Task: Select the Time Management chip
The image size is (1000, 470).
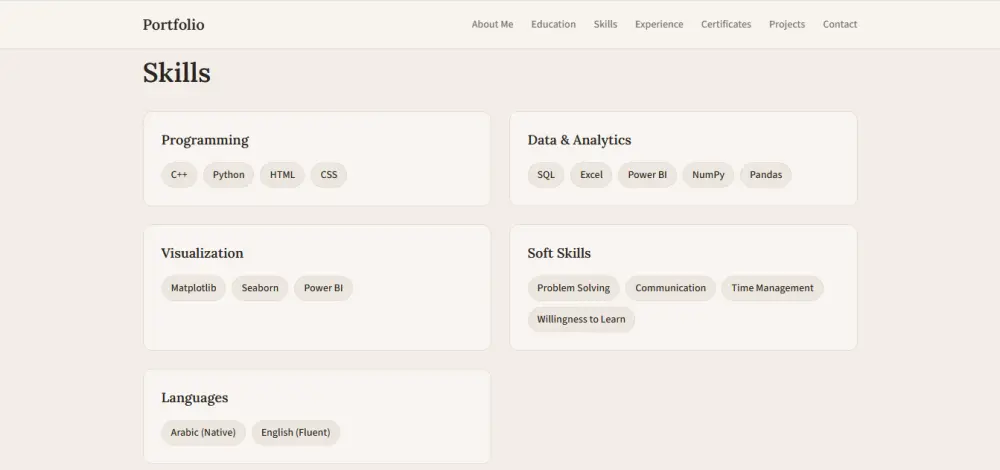Action: coord(772,288)
